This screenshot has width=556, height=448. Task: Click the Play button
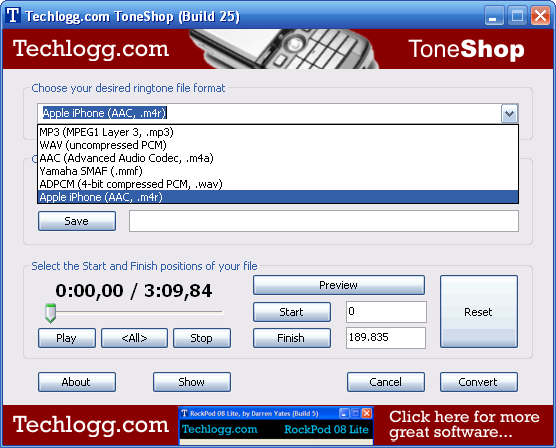coord(67,338)
